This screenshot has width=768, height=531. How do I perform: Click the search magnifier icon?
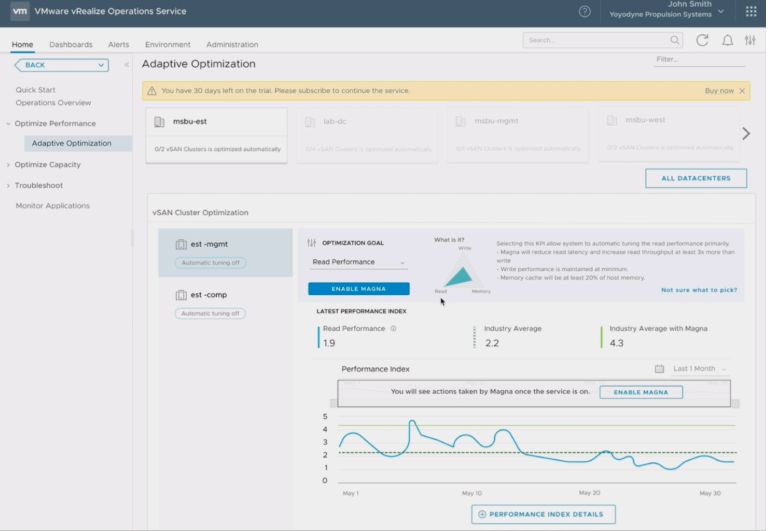(675, 40)
